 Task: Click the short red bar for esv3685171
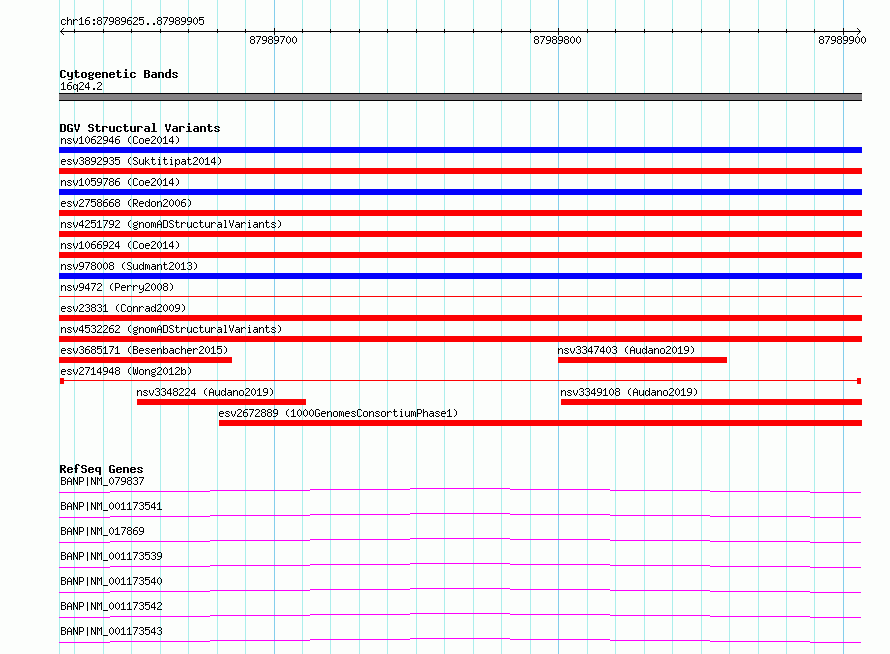pos(145,360)
